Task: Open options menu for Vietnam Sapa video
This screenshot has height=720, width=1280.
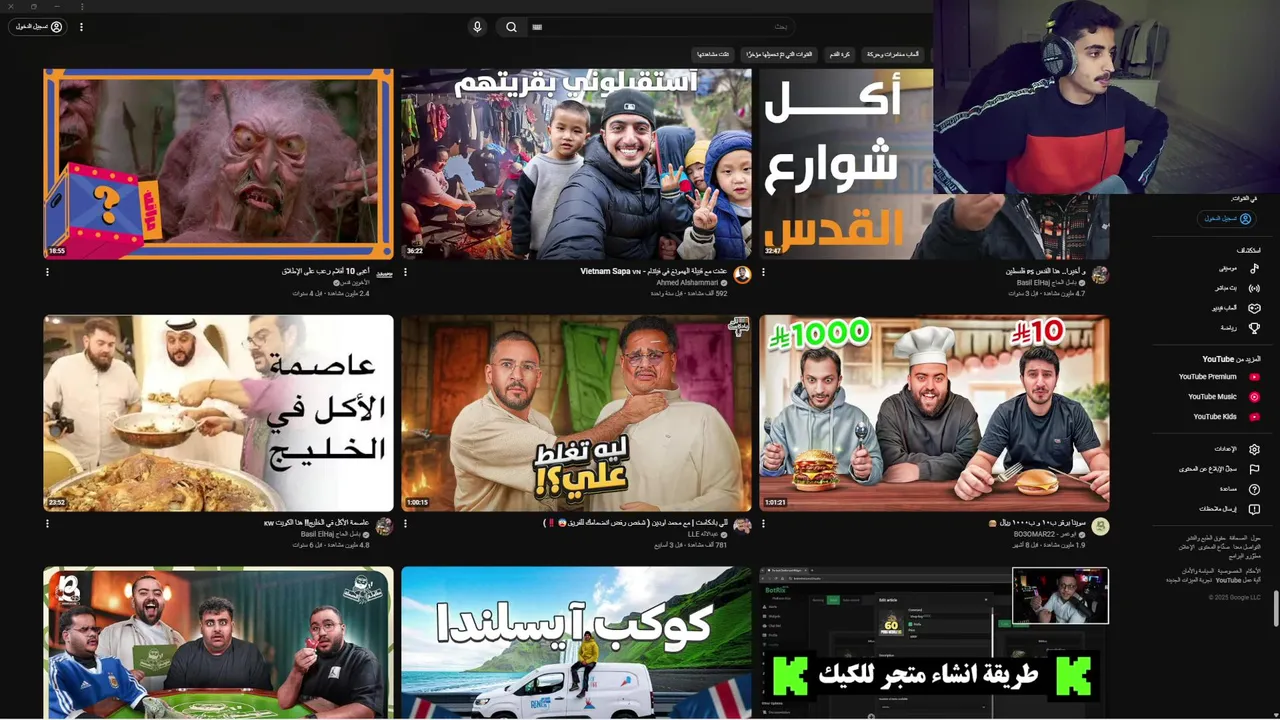Action: click(405, 272)
